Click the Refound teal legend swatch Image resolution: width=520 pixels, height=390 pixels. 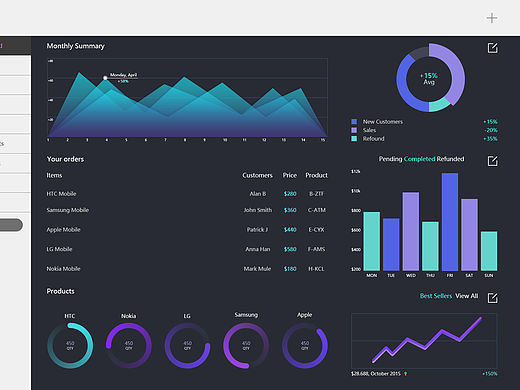[x=354, y=139]
